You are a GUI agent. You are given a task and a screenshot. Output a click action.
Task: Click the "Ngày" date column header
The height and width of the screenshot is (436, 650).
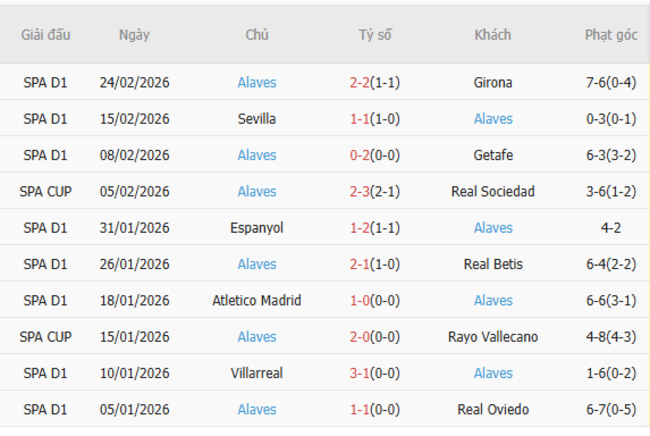(x=134, y=34)
